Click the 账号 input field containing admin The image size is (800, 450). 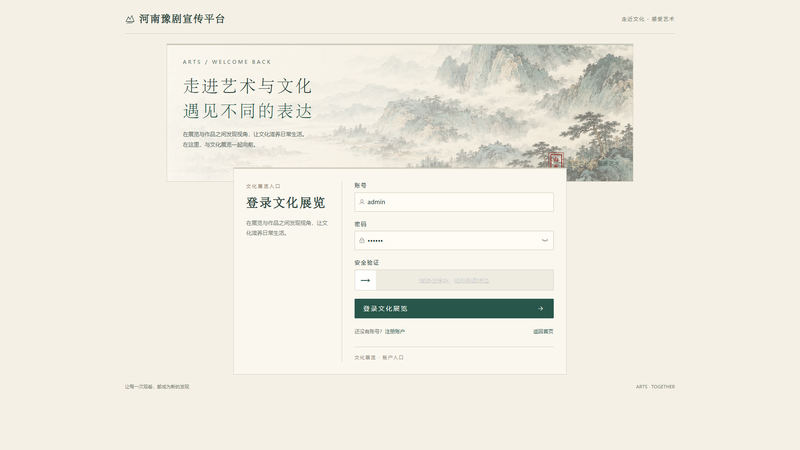454,202
